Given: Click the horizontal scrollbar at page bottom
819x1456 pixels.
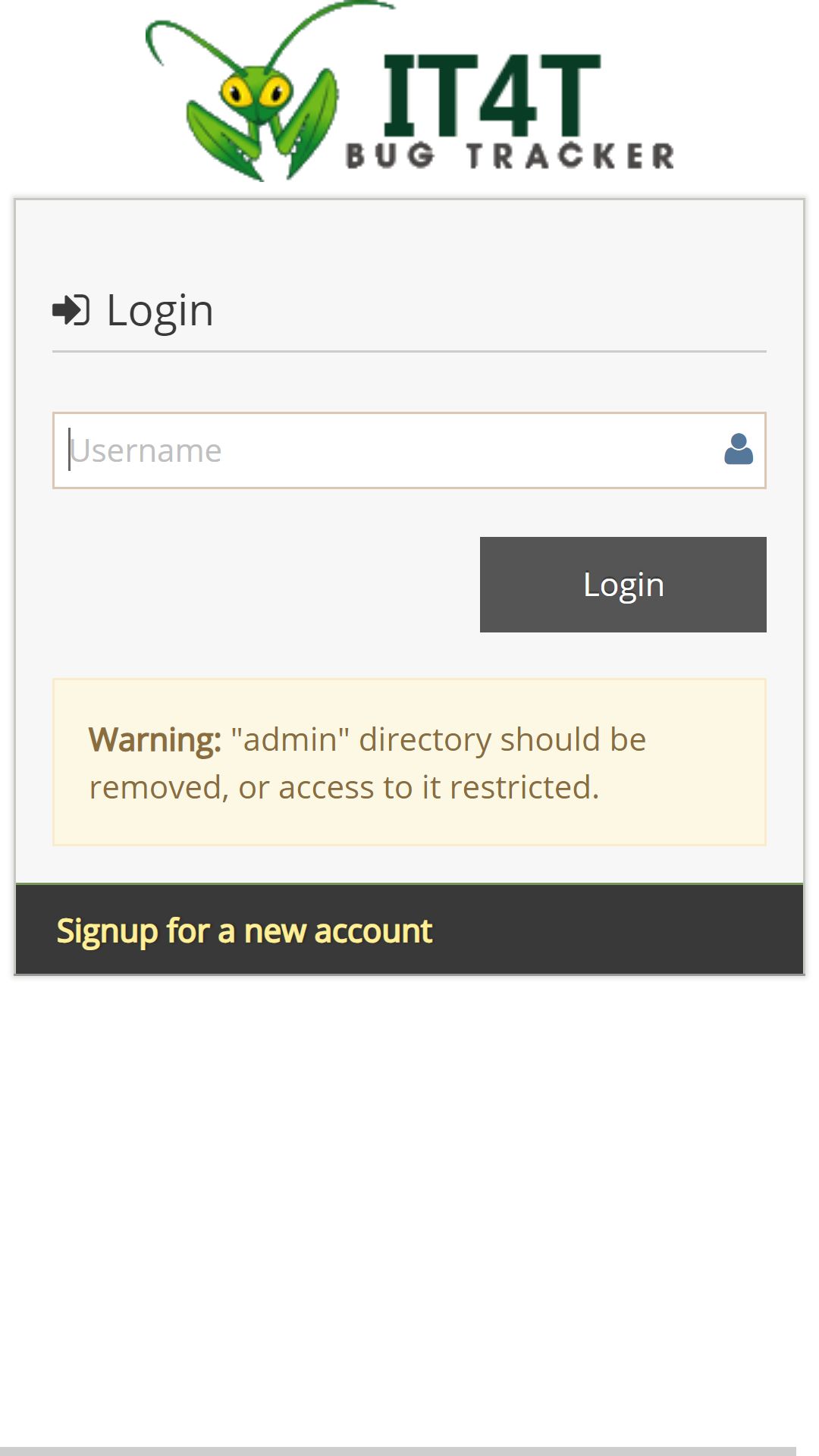Looking at the screenshot, I should tap(398, 1451).
